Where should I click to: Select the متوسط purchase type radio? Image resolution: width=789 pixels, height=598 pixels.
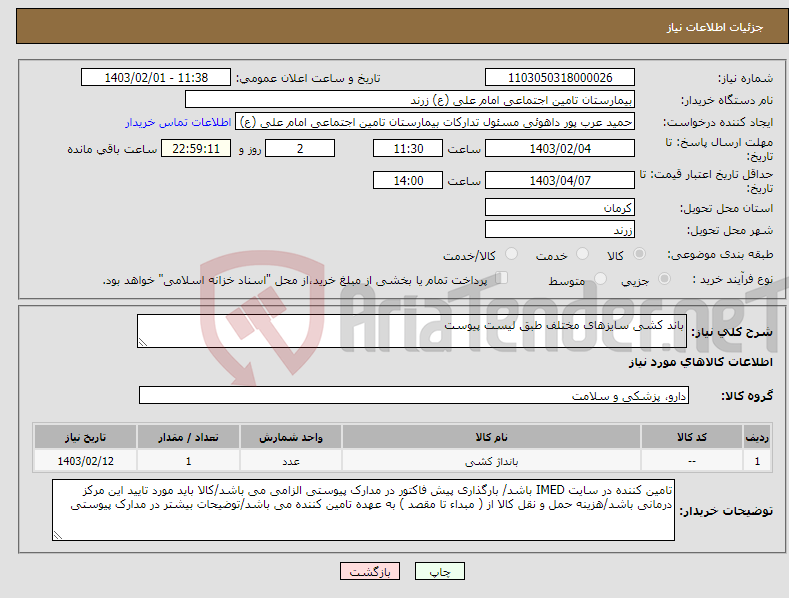point(600,278)
